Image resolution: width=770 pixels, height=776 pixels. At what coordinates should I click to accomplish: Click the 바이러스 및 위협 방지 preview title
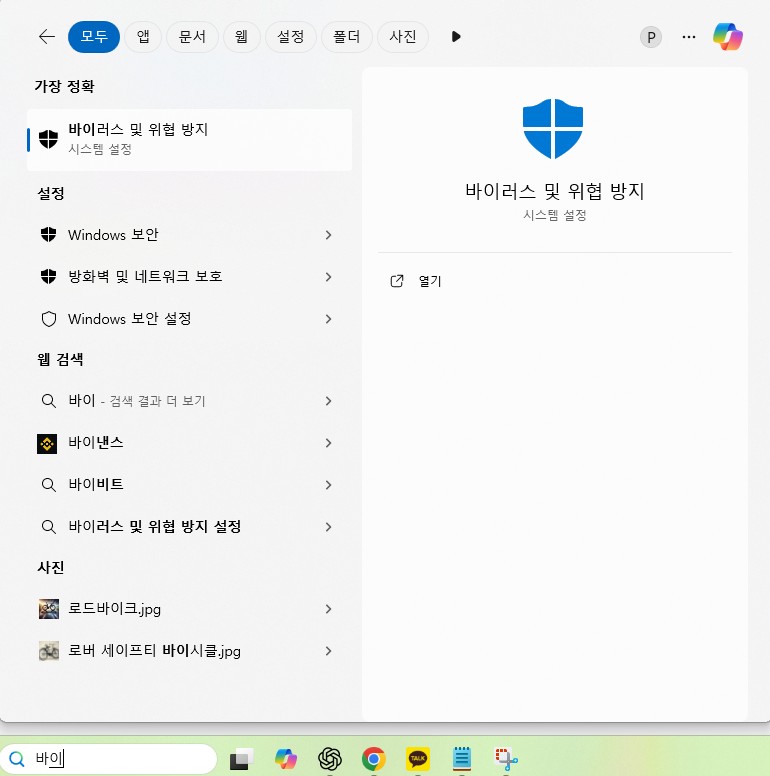554,191
